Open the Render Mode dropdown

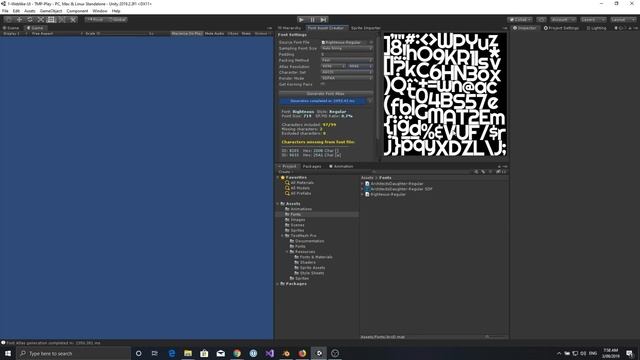click(347, 78)
